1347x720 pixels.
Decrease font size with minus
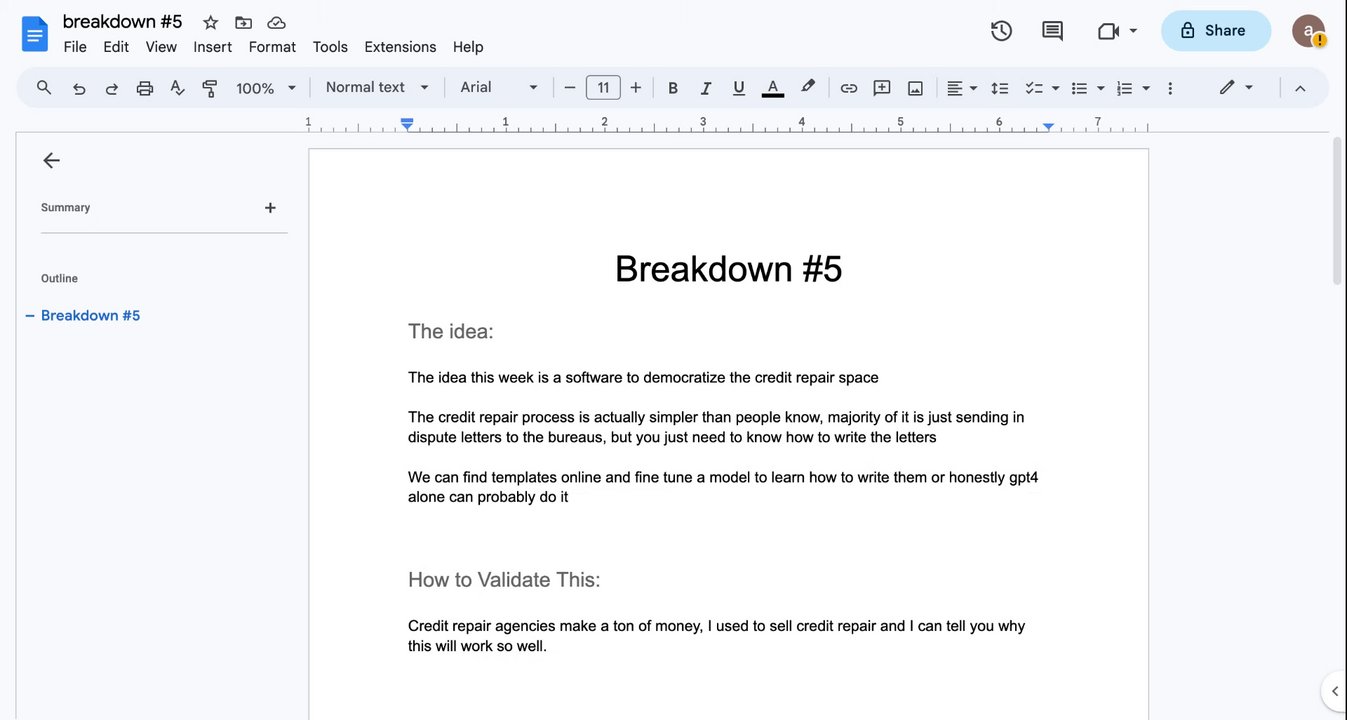pyautogui.click(x=570, y=88)
